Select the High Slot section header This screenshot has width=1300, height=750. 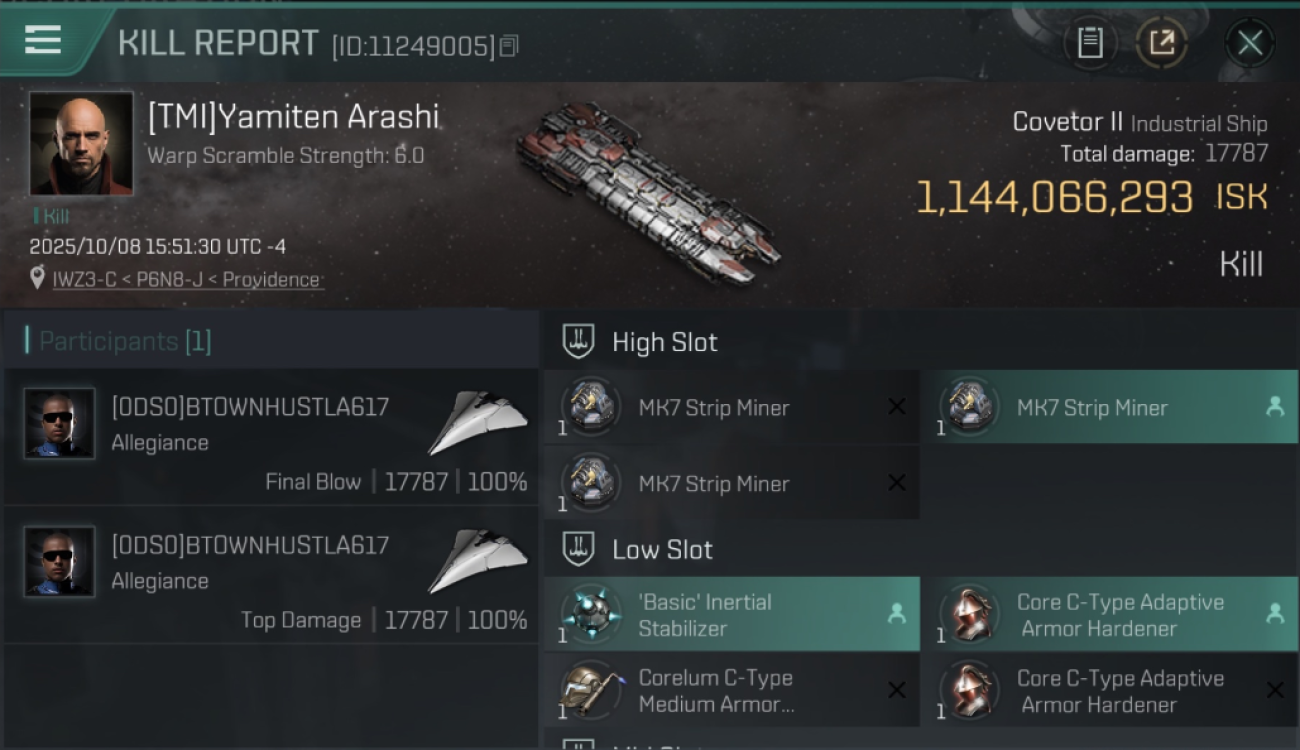[664, 342]
